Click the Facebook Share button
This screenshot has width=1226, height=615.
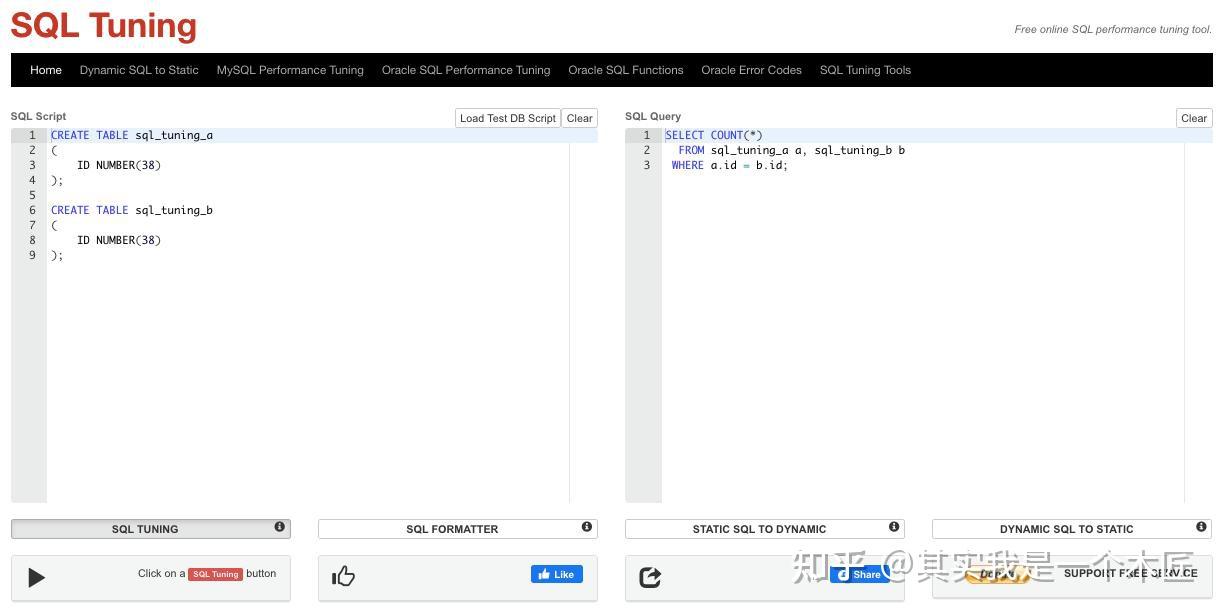tap(860, 574)
